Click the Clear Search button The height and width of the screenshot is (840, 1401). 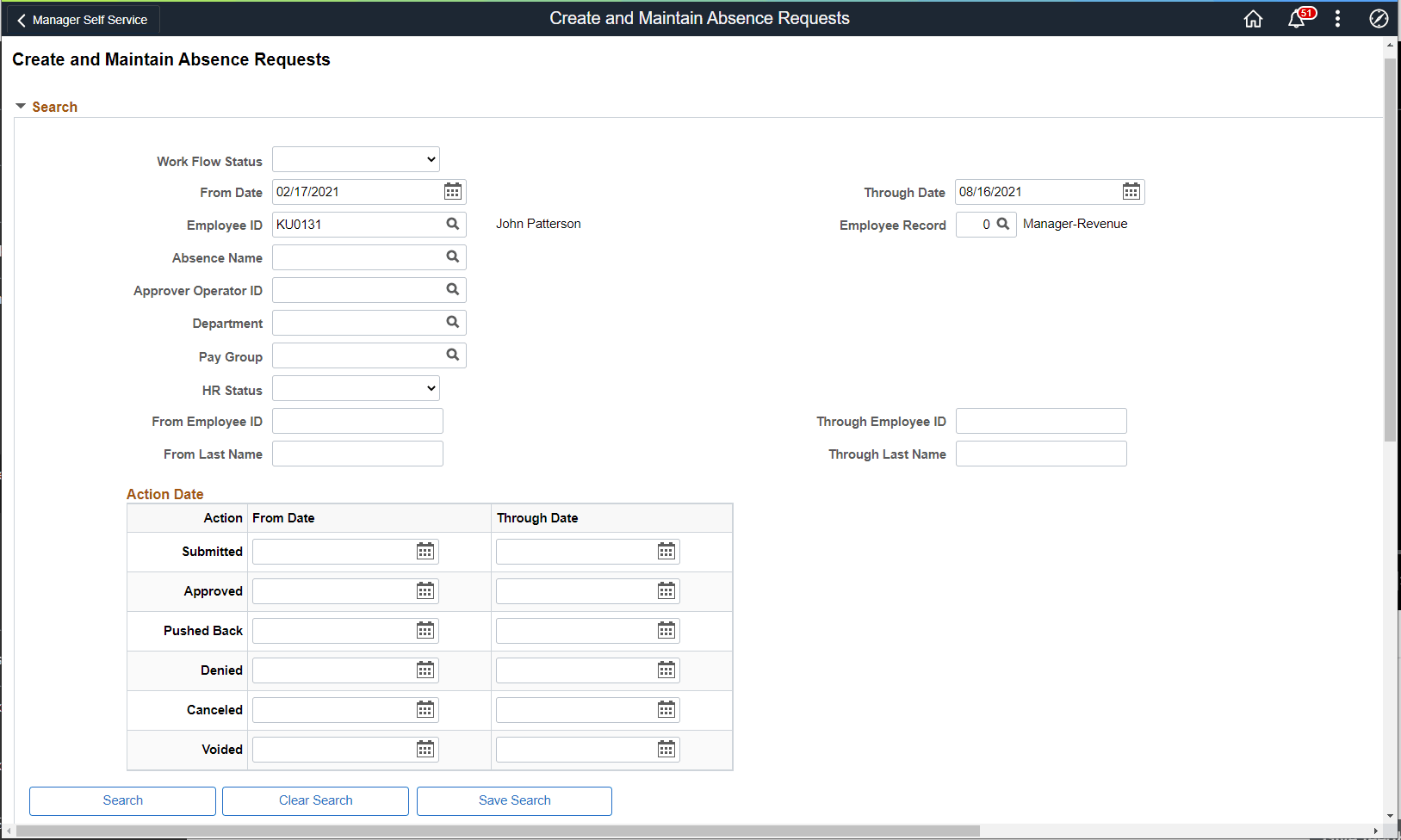pyautogui.click(x=315, y=800)
